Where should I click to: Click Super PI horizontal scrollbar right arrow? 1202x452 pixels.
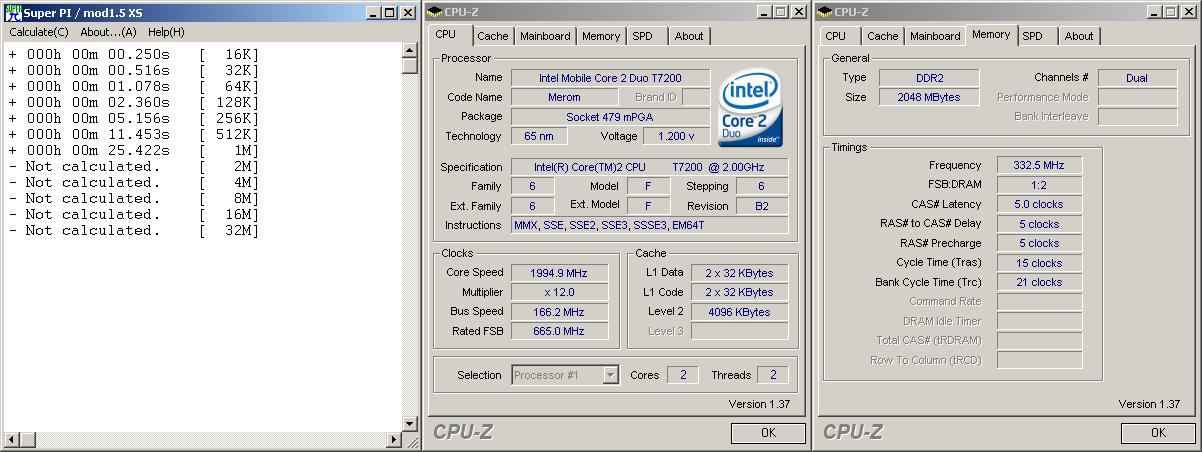point(393,439)
